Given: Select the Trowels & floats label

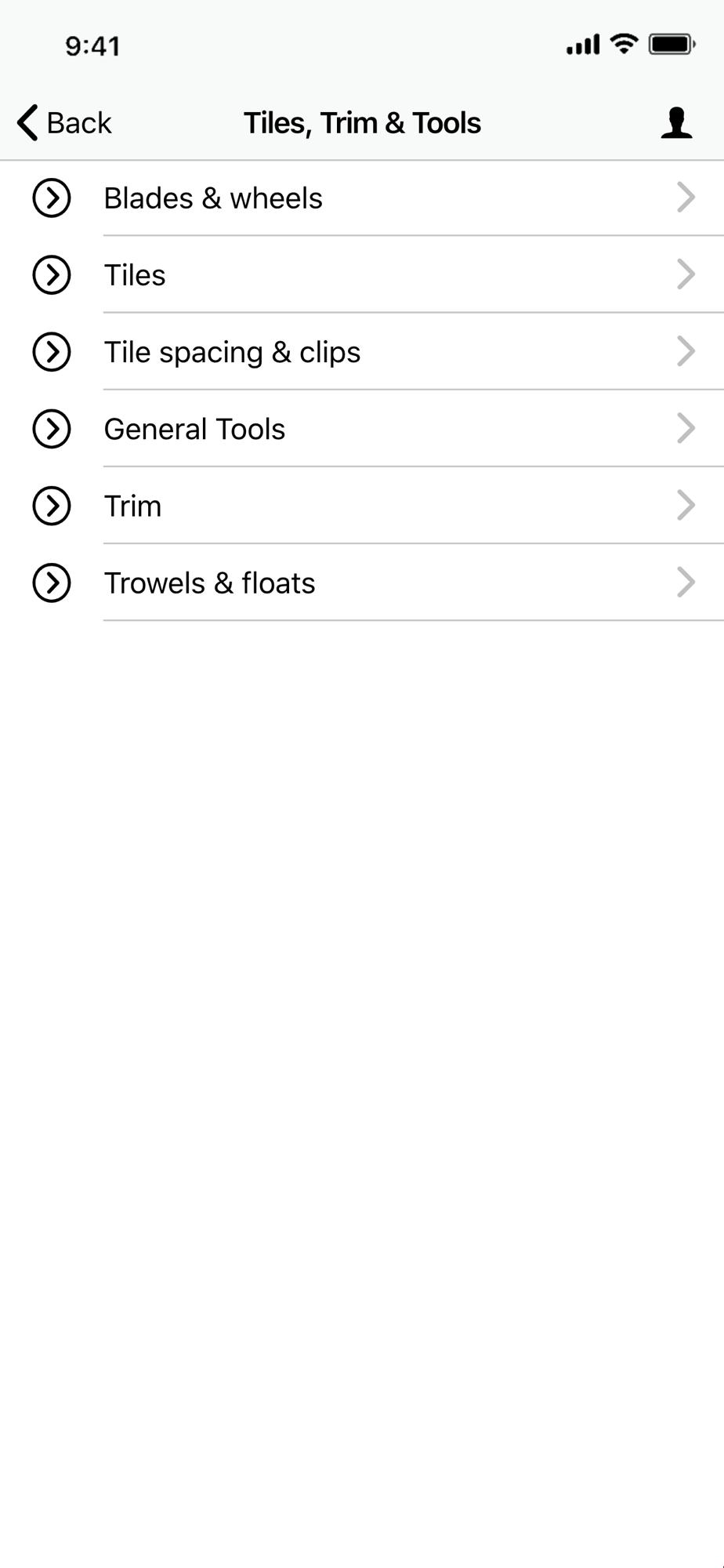Looking at the screenshot, I should pyautogui.click(x=209, y=583).
